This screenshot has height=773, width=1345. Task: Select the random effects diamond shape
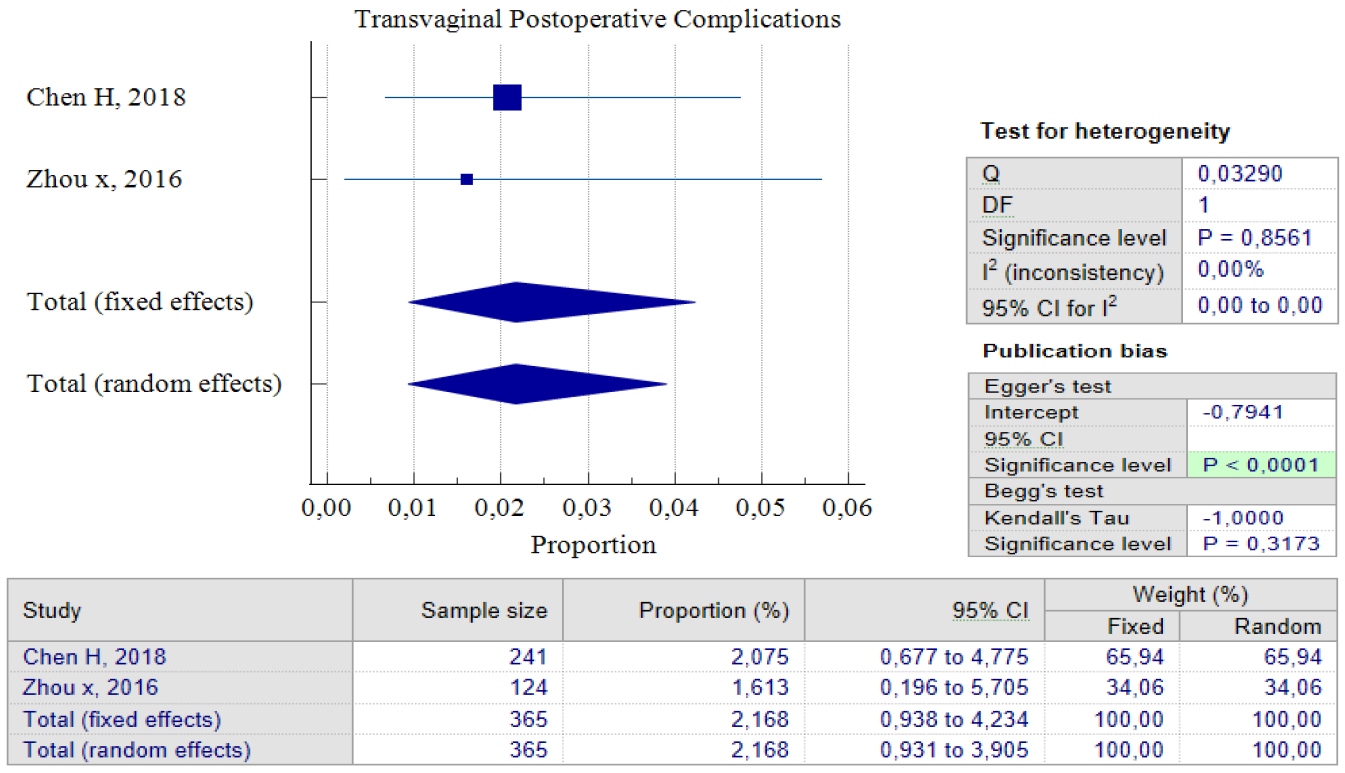click(x=537, y=384)
